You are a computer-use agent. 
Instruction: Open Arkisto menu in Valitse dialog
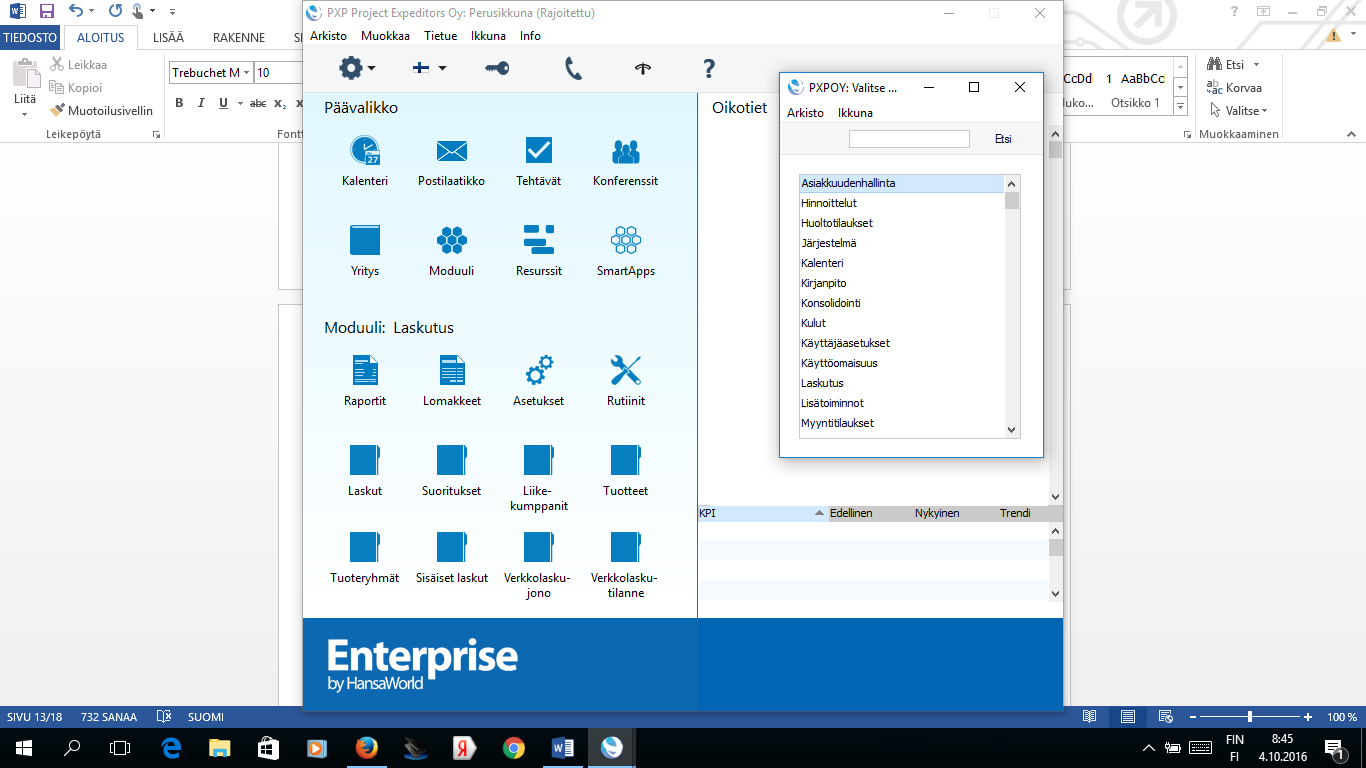(805, 113)
